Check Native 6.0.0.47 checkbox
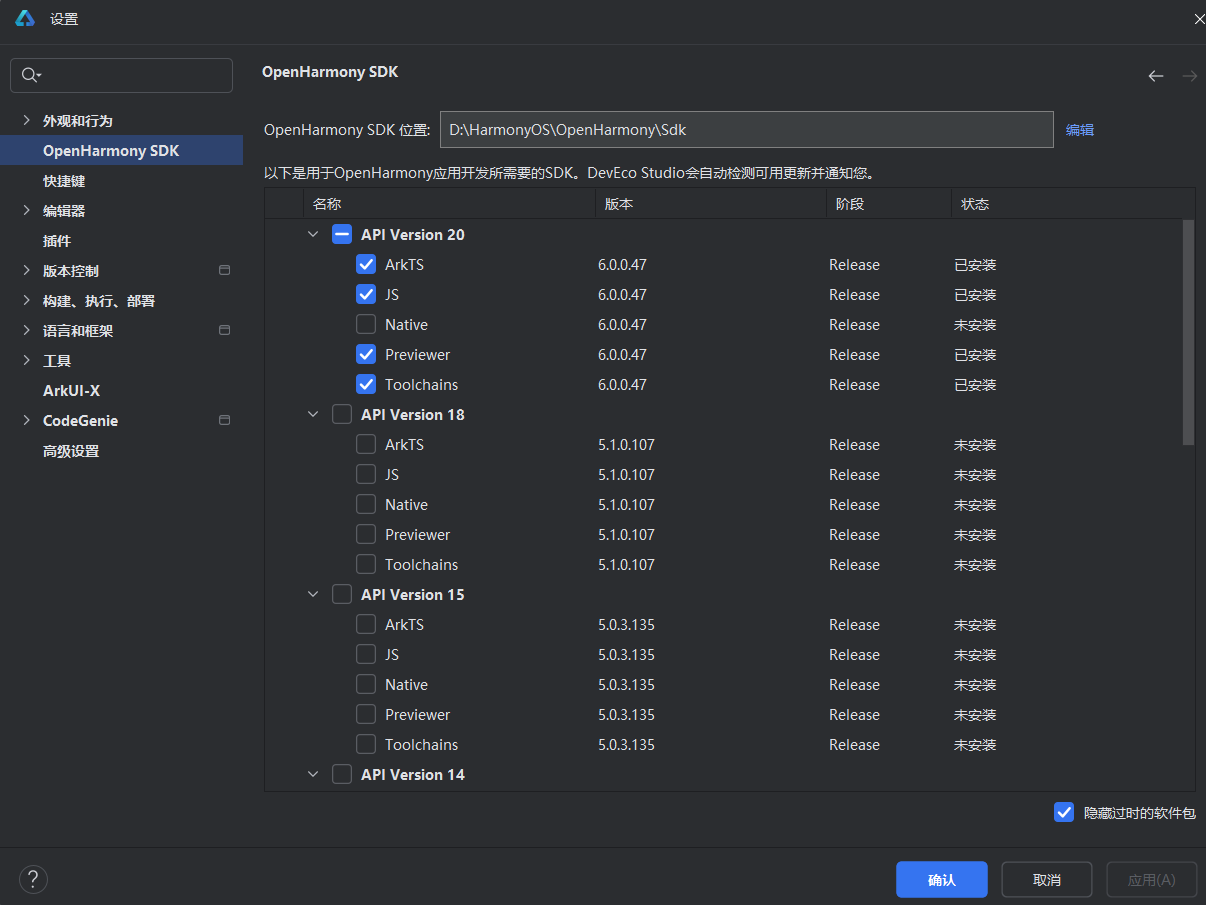This screenshot has height=905, width=1206. click(366, 324)
